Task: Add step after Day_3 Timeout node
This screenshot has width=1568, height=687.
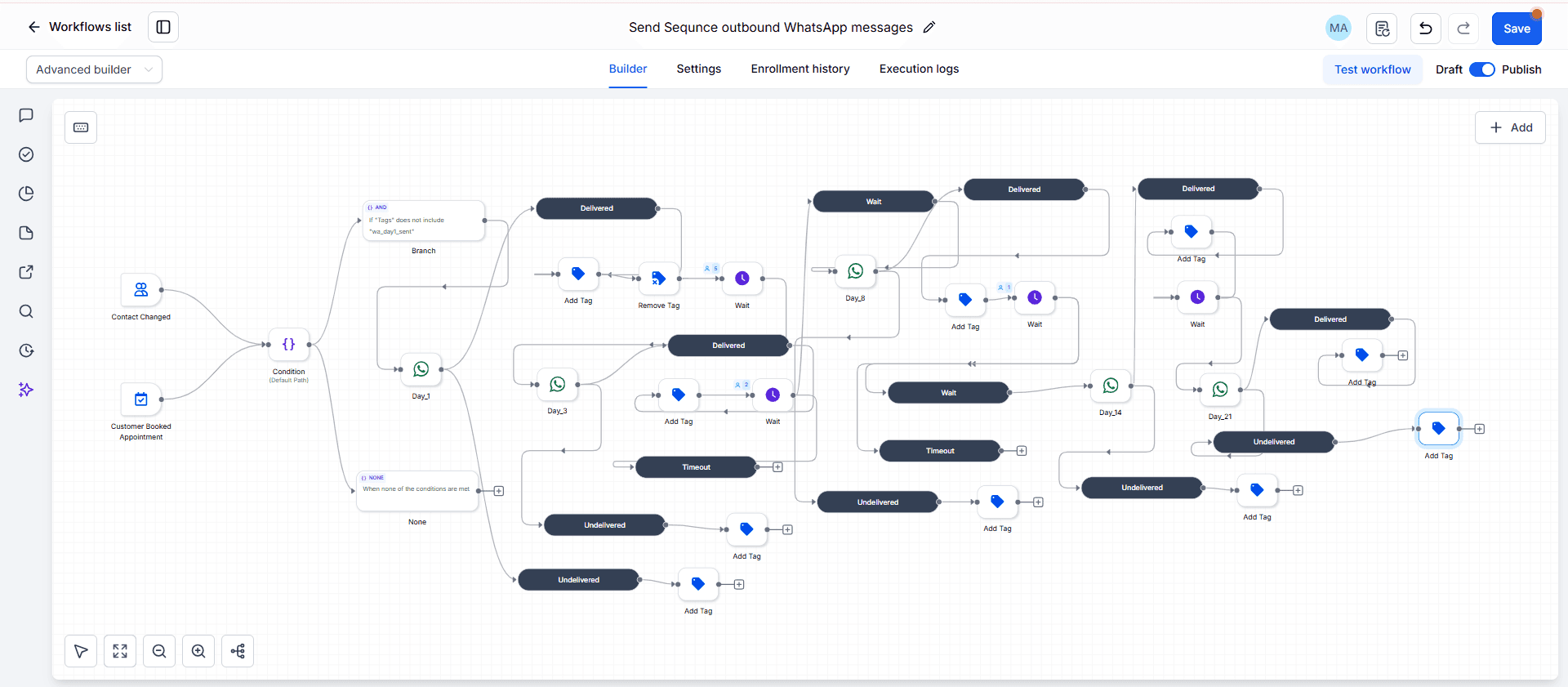Action: pos(777,467)
